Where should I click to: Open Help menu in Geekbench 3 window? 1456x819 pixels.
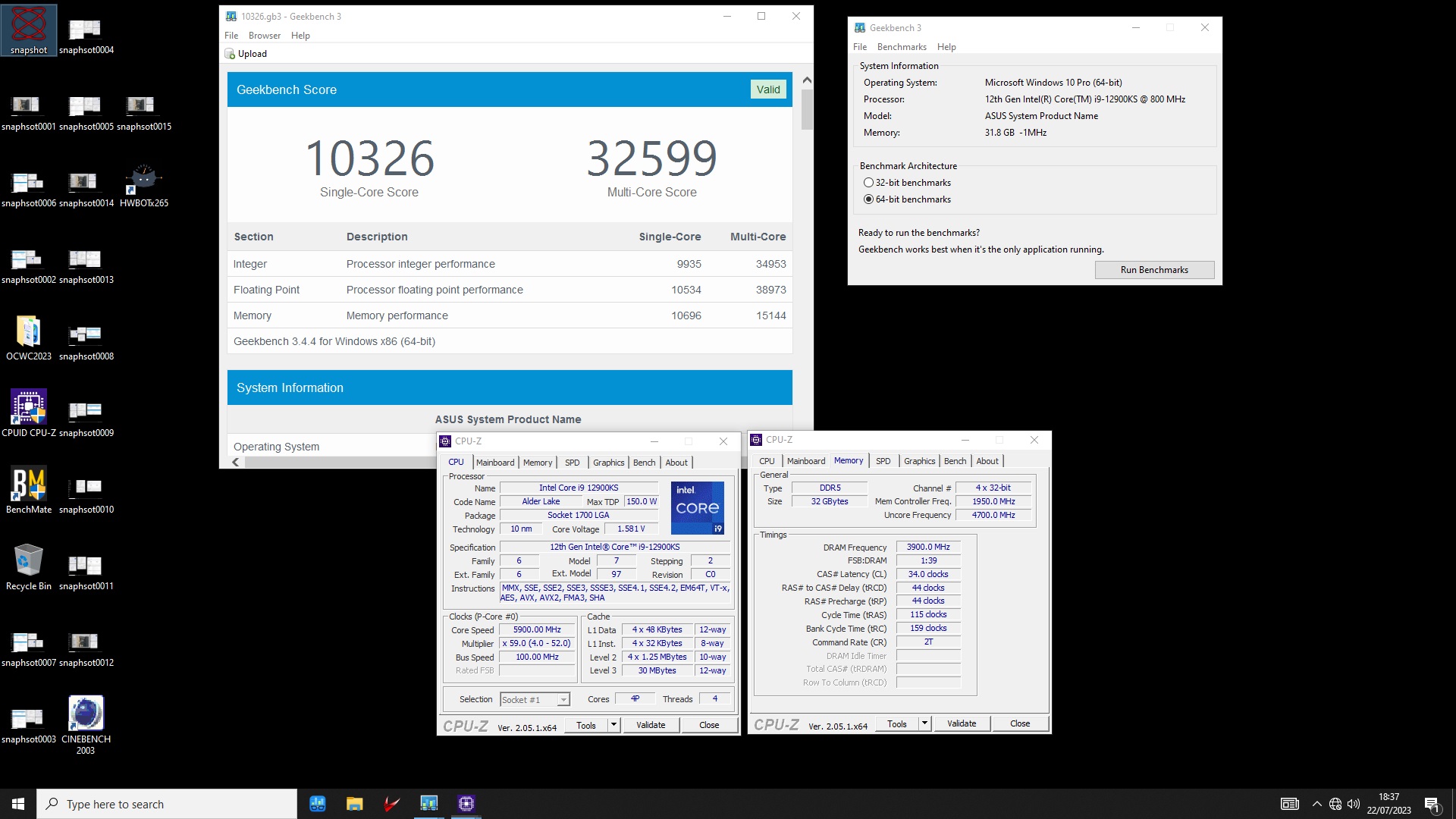(x=946, y=47)
